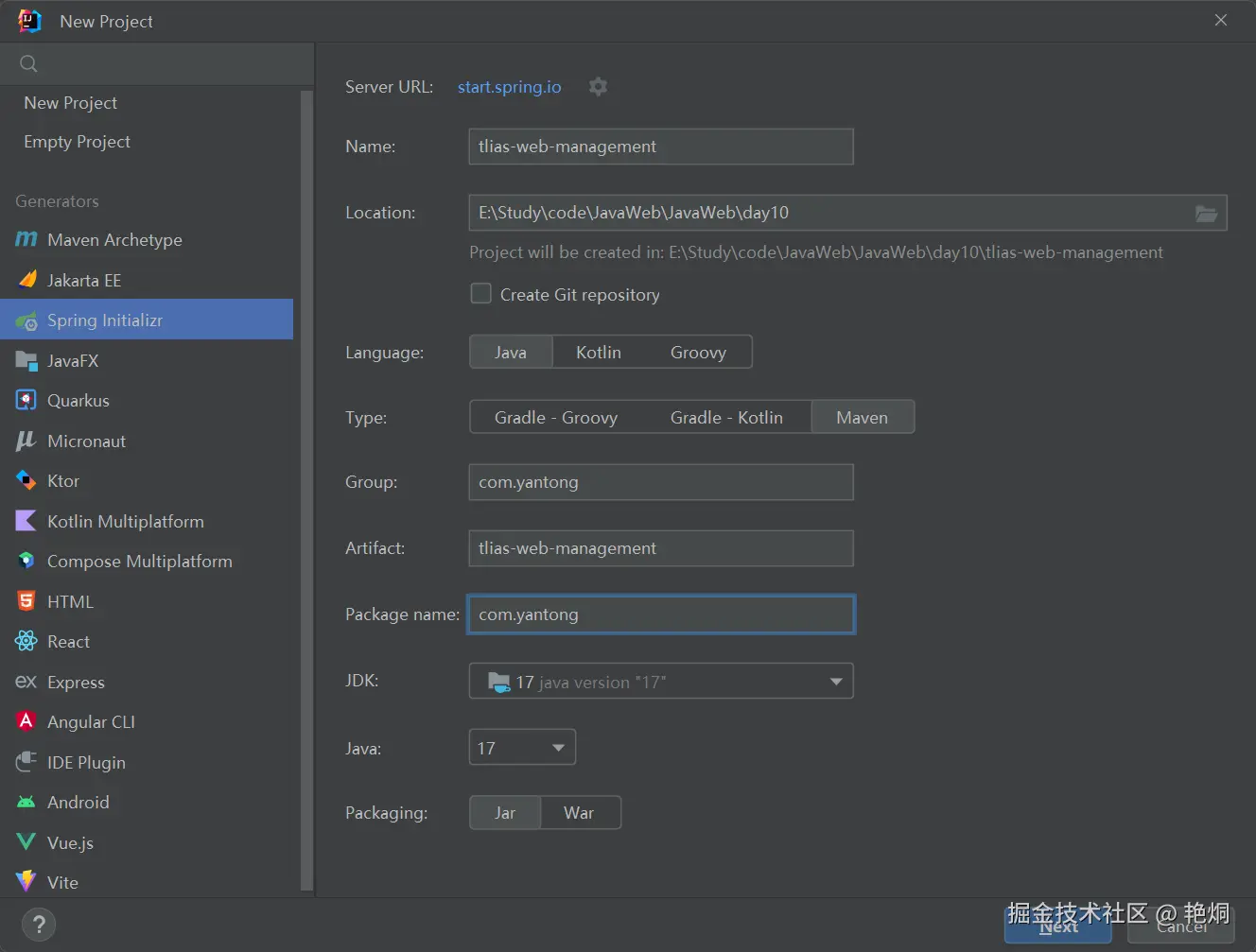The height and width of the screenshot is (952, 1256).
Task: Click the React atom icon
Action: click(26, 642)
